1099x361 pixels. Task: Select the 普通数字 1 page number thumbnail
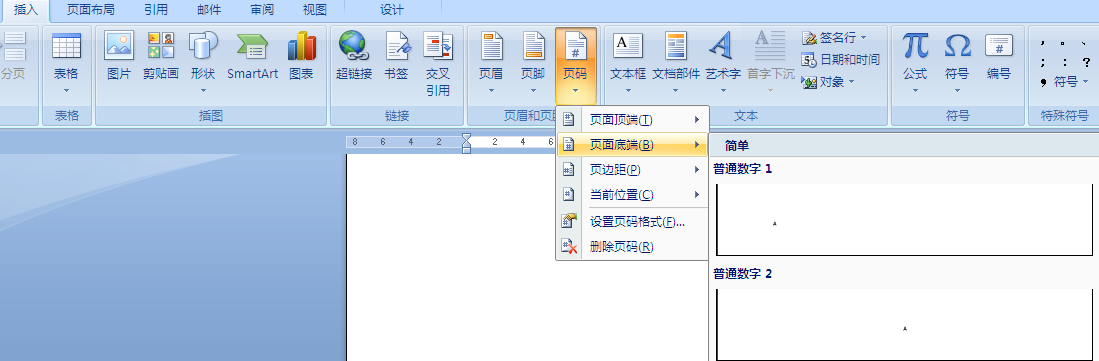click(904, 219)
